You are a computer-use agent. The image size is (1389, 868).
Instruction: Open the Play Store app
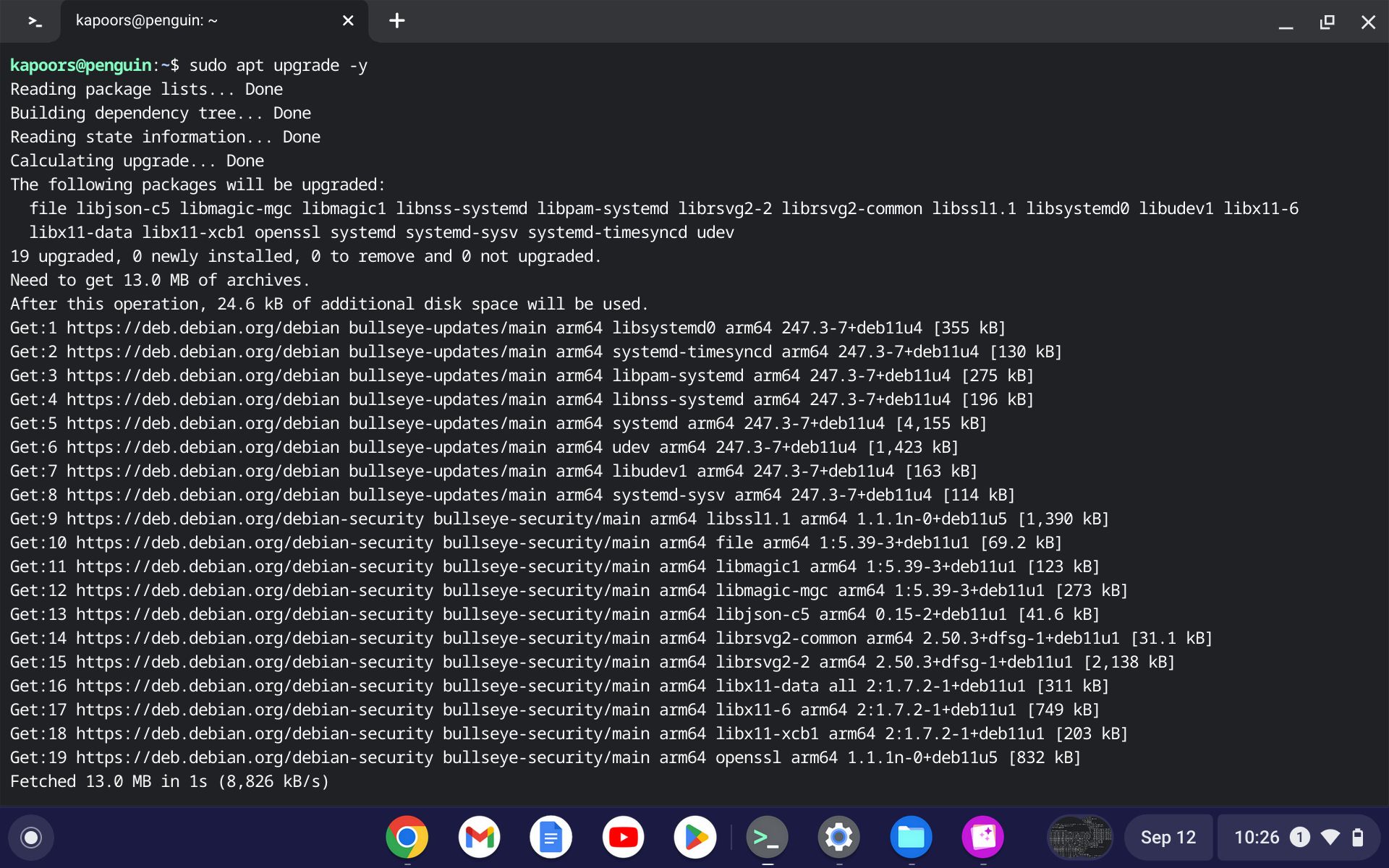pos(694,837)
